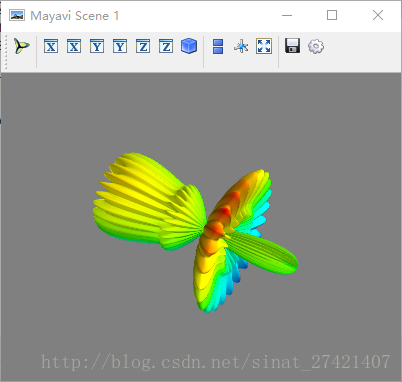This screenshot has height=382, width=402.
Task: Save the scene with the floppy disk icon
Action: point(293,46)
